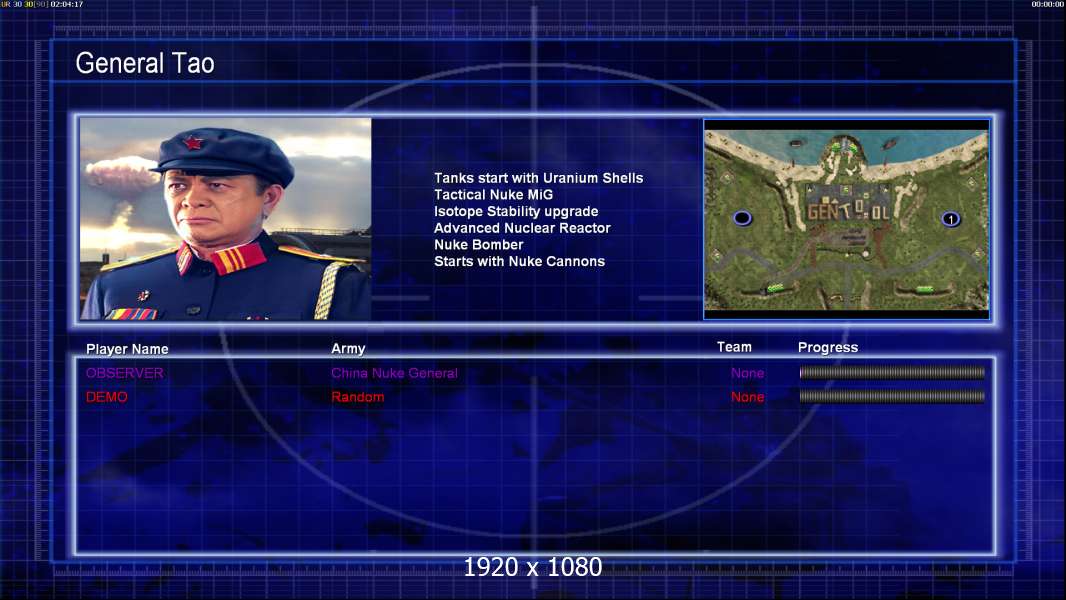Screen dimensions: 1066x600
Task: Click the 'Random' army entry
Action: click(358, 397)
